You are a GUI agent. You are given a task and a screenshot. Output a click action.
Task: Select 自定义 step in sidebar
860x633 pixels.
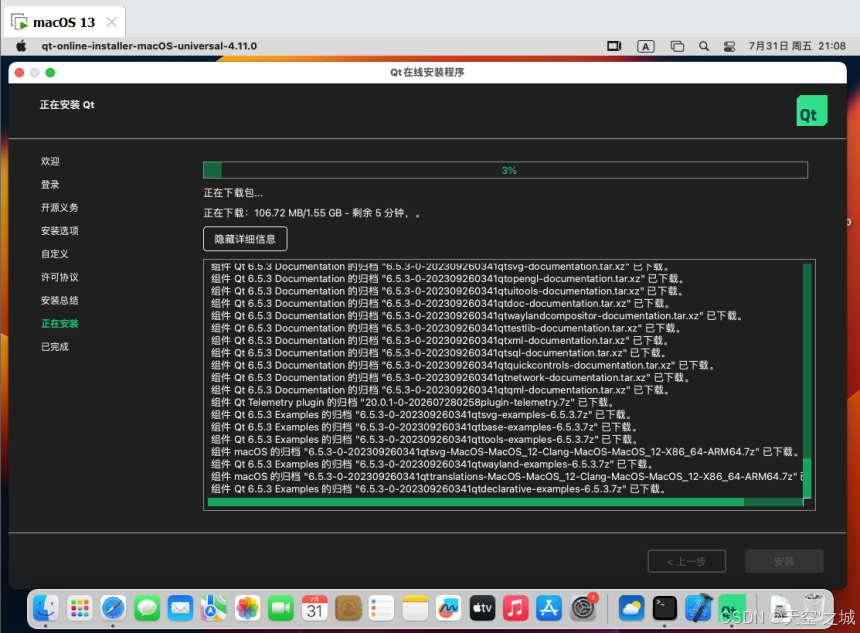[55, 254]
